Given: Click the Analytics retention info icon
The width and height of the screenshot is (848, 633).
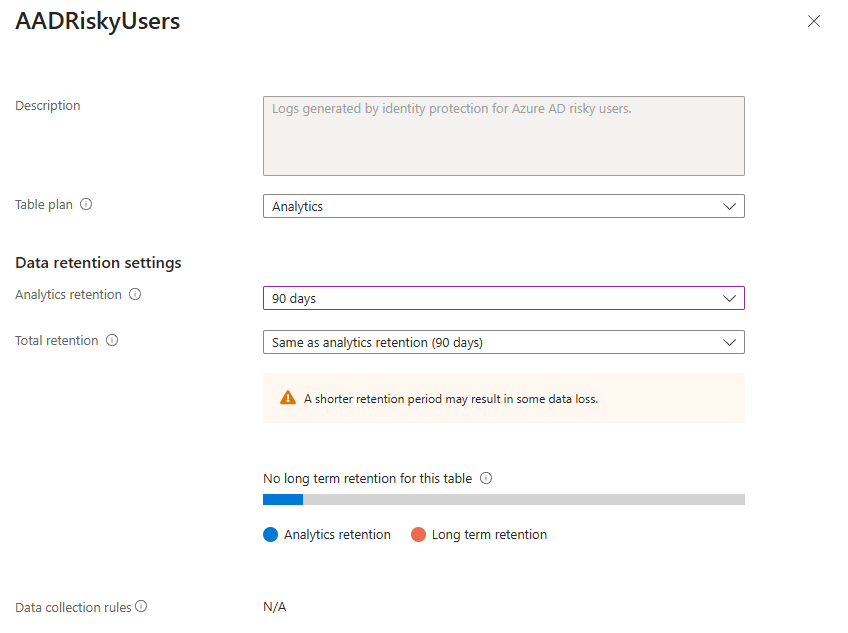Looking at the screenshot, I should (136, 294).
